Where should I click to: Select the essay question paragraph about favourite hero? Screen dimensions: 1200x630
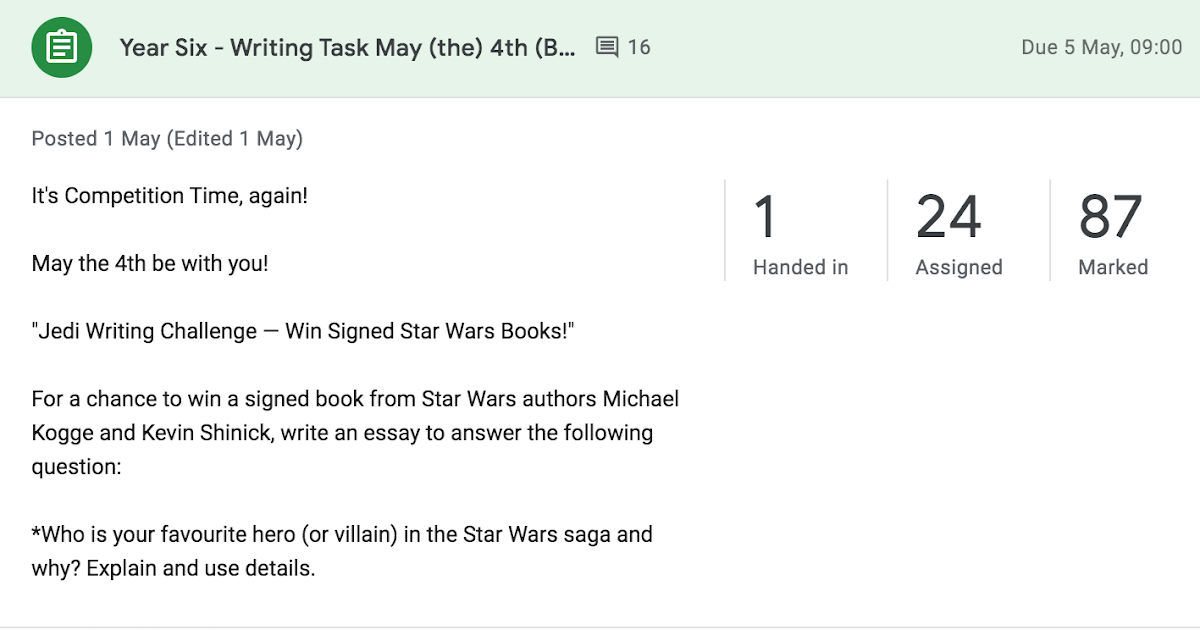pos(342,550)
